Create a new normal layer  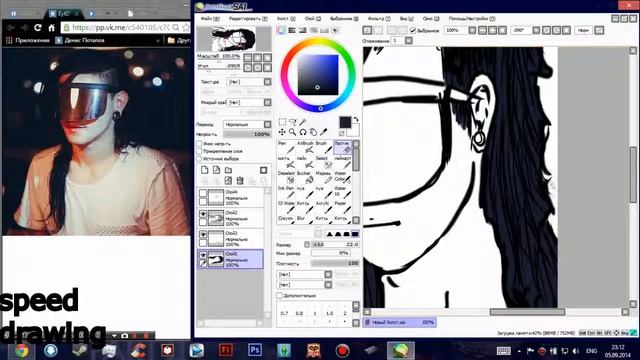204,170
